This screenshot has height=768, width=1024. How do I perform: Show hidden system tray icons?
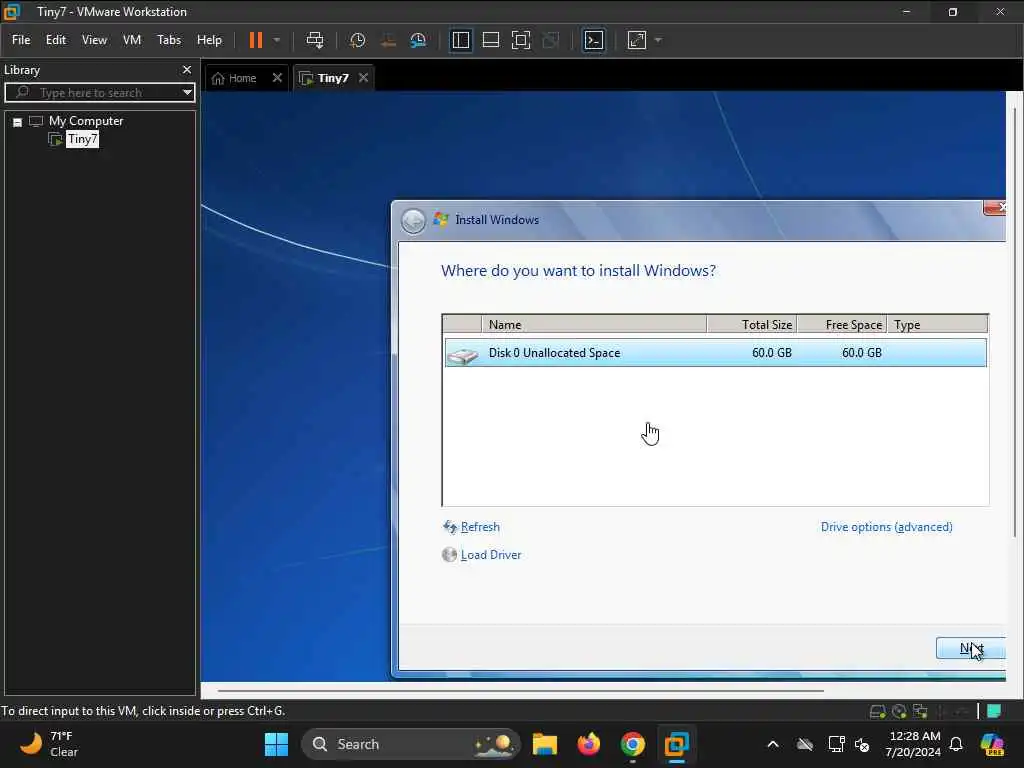773,744
